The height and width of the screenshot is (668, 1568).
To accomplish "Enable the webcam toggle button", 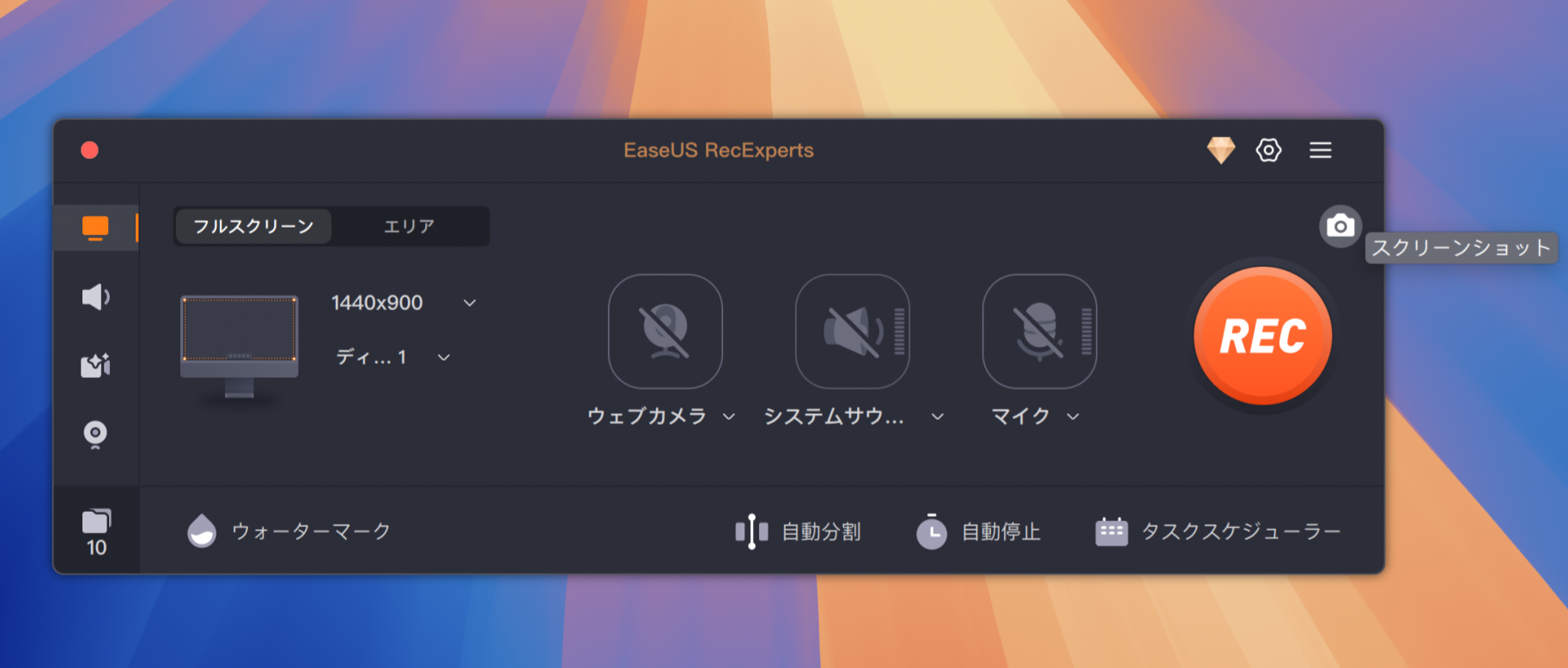I will click(665, 331).
